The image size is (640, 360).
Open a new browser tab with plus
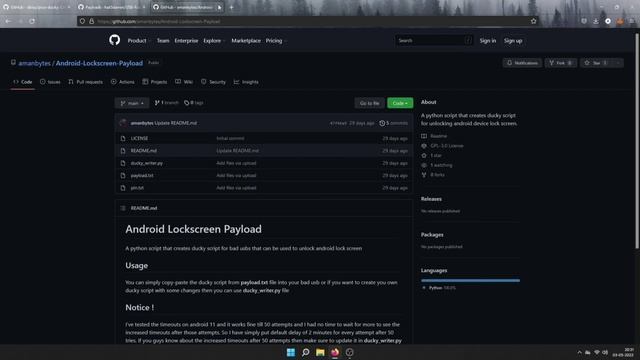[231, 7]
